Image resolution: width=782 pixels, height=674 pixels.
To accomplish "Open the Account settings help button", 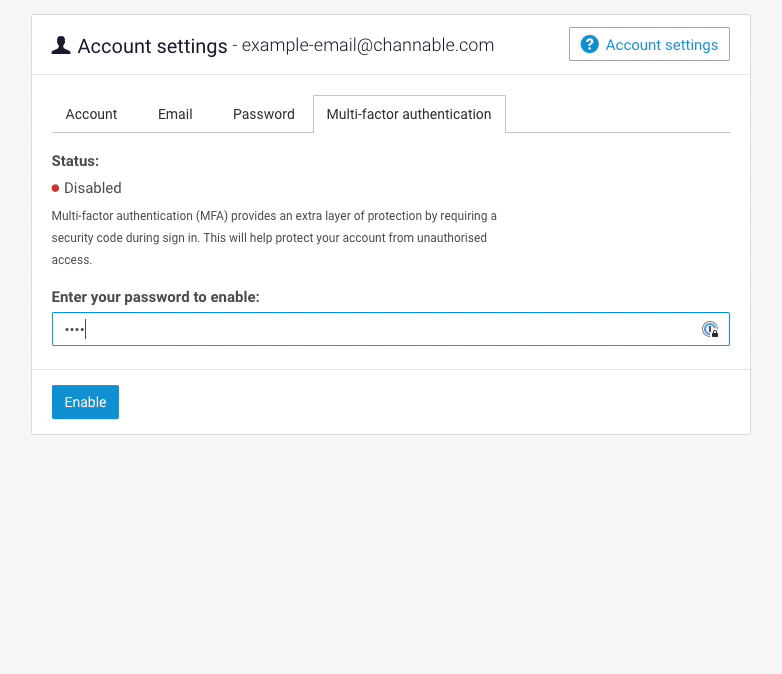I will click(x=649, y=44).
